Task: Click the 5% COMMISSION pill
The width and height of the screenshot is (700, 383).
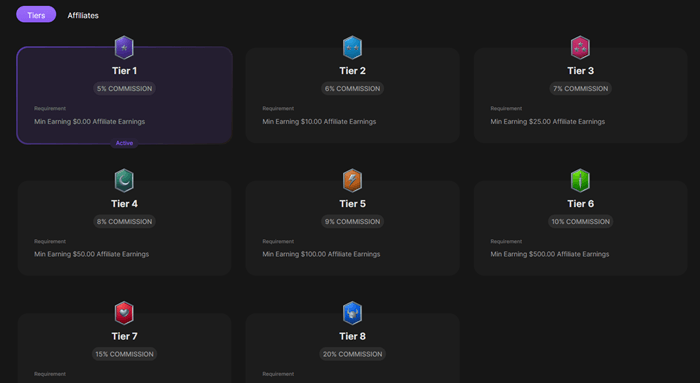Action: [124, 88]
